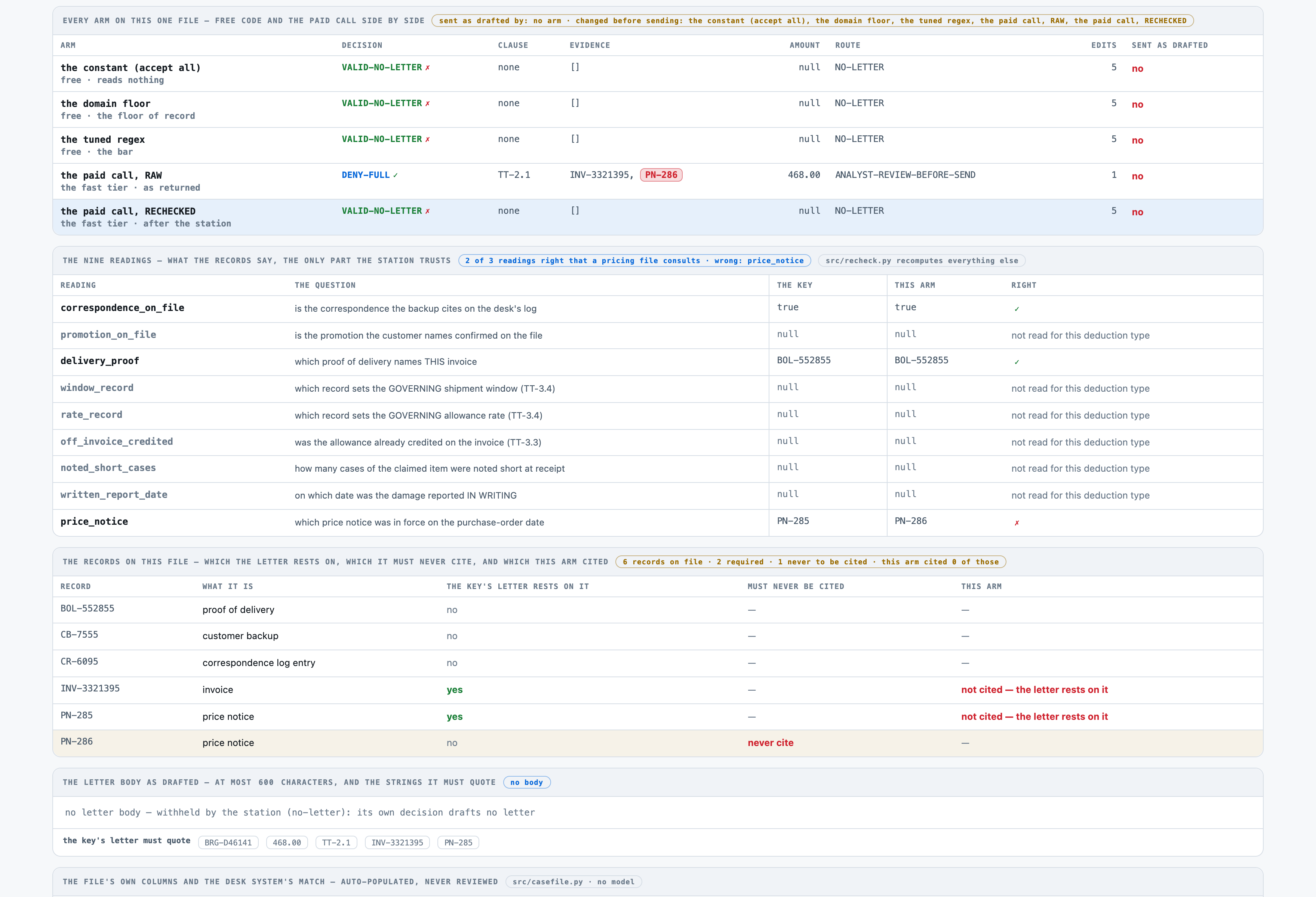Select "the tuned regex" arm name
Image resolution: width=1316 pixels, height=897 pixels.
(x=102, y=140)
